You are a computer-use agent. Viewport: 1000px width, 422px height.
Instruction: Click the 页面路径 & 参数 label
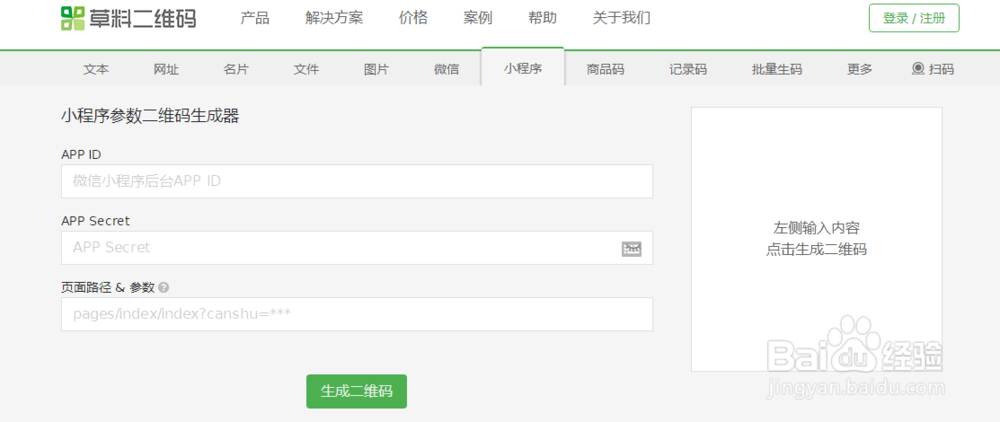pyautogui.click(x=108, y=287)
